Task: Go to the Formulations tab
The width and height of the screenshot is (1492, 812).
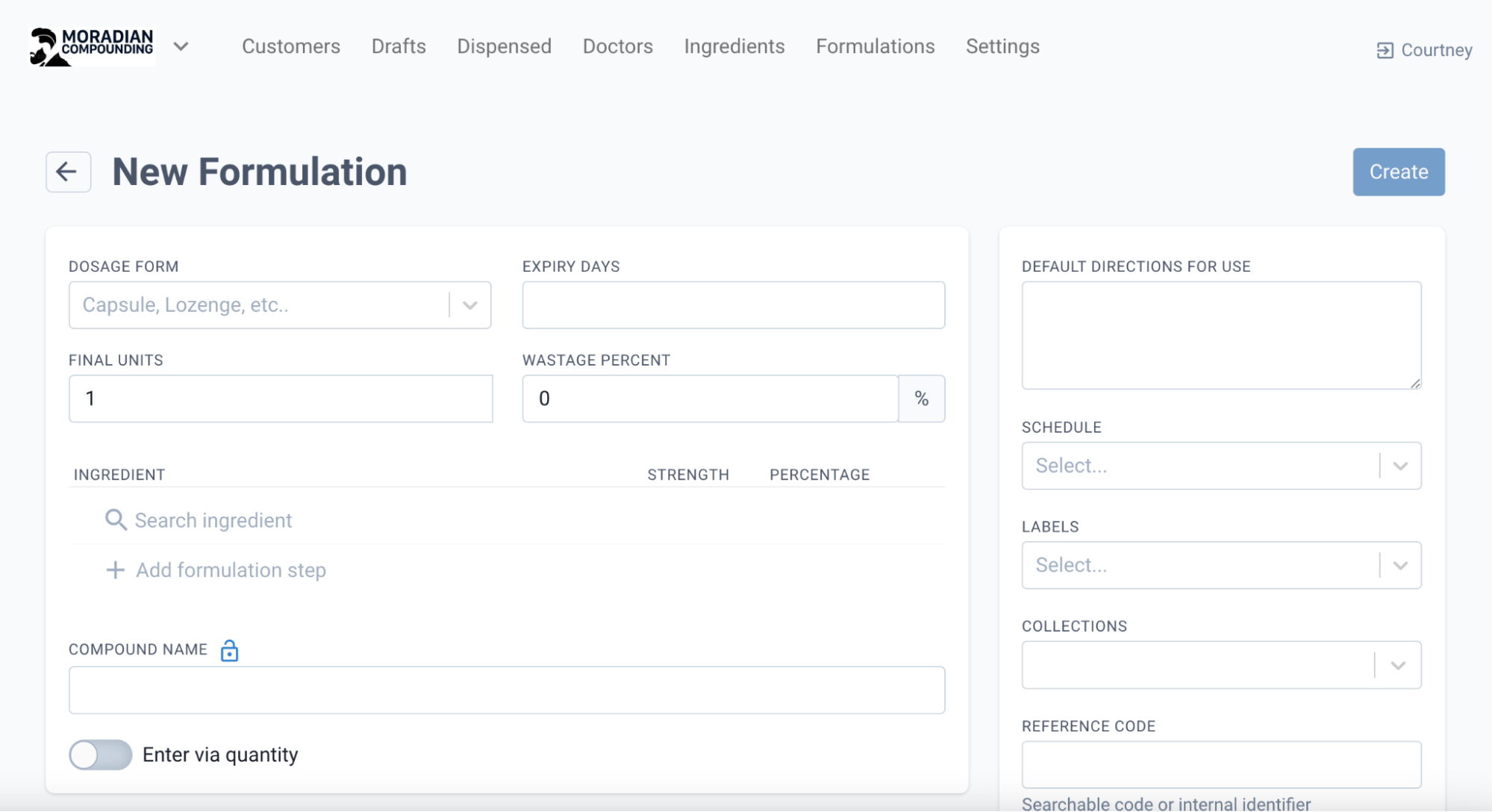Action: pos(875,46)
